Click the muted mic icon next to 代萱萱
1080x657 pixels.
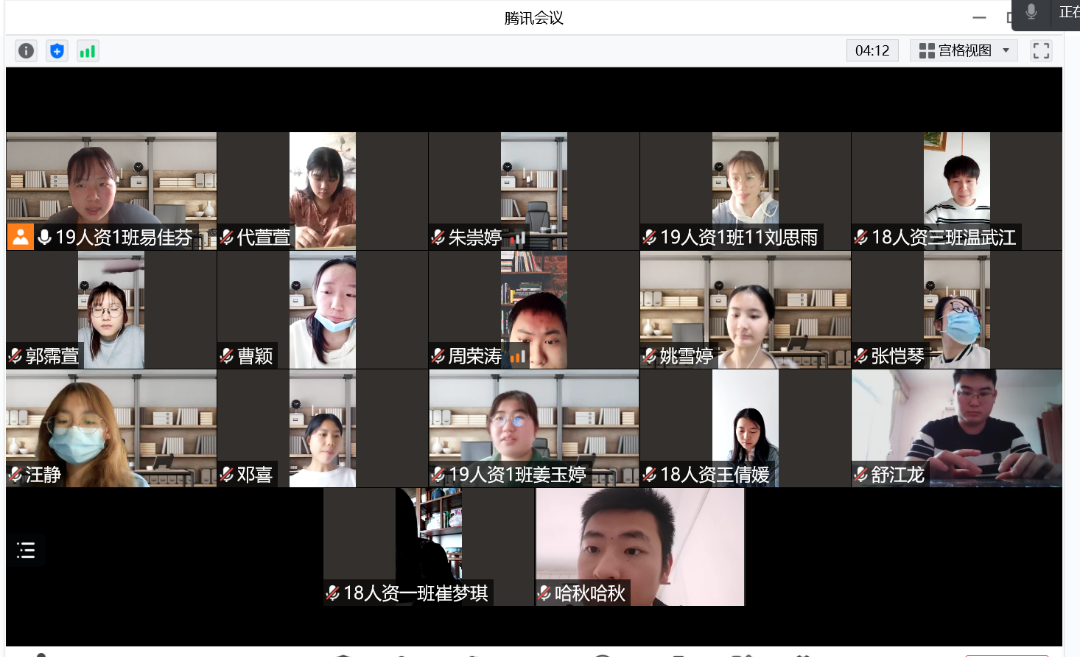[227, 238]
